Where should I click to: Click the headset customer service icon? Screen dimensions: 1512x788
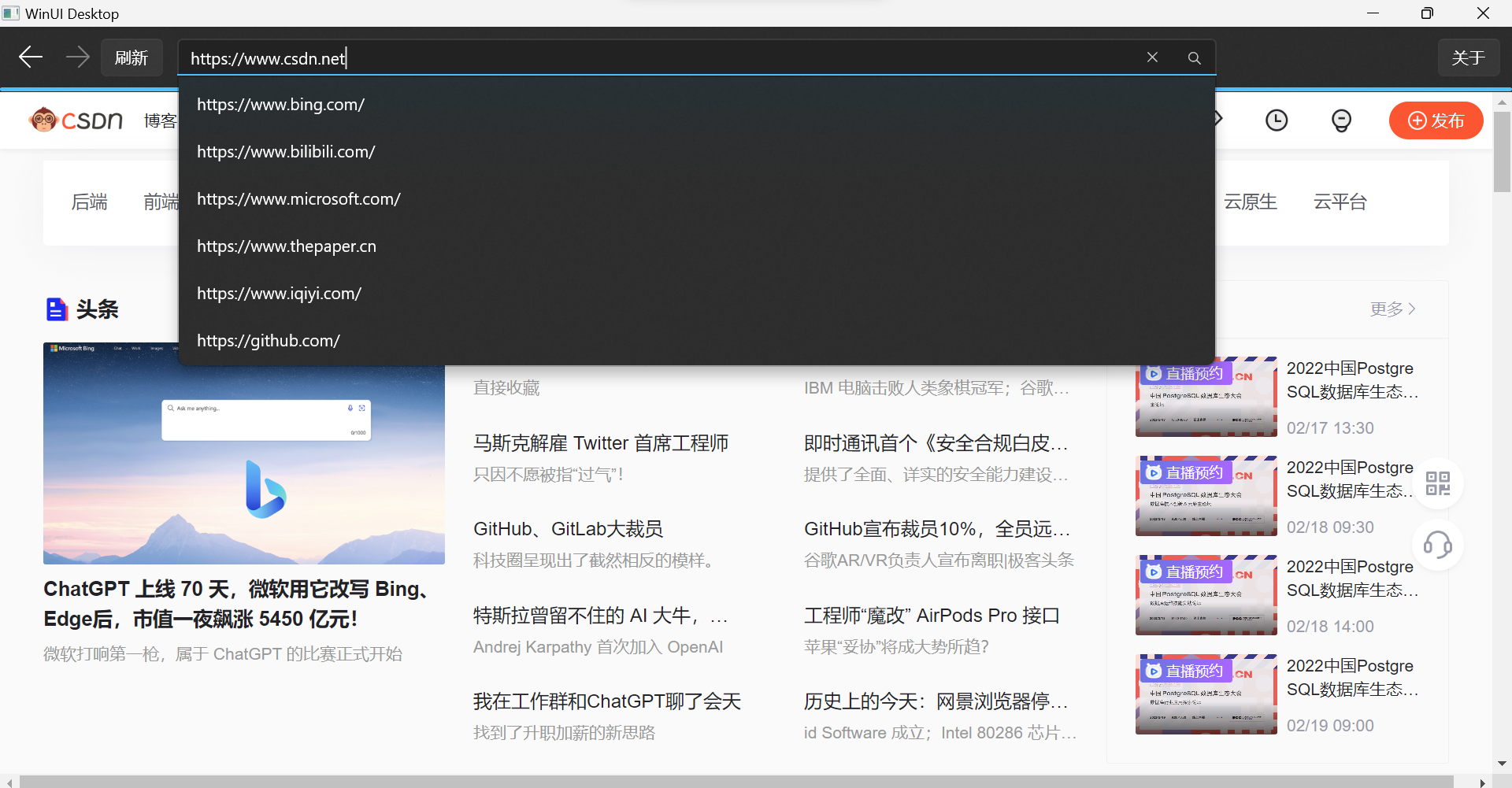point(1439,545)
